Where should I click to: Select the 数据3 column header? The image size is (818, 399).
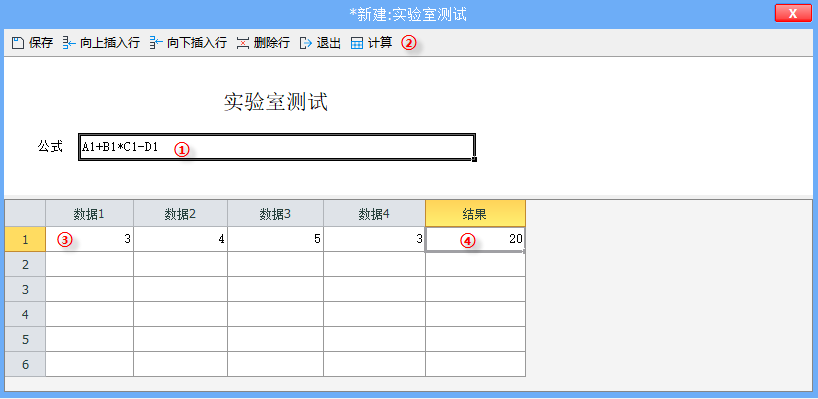coord(275,213)
